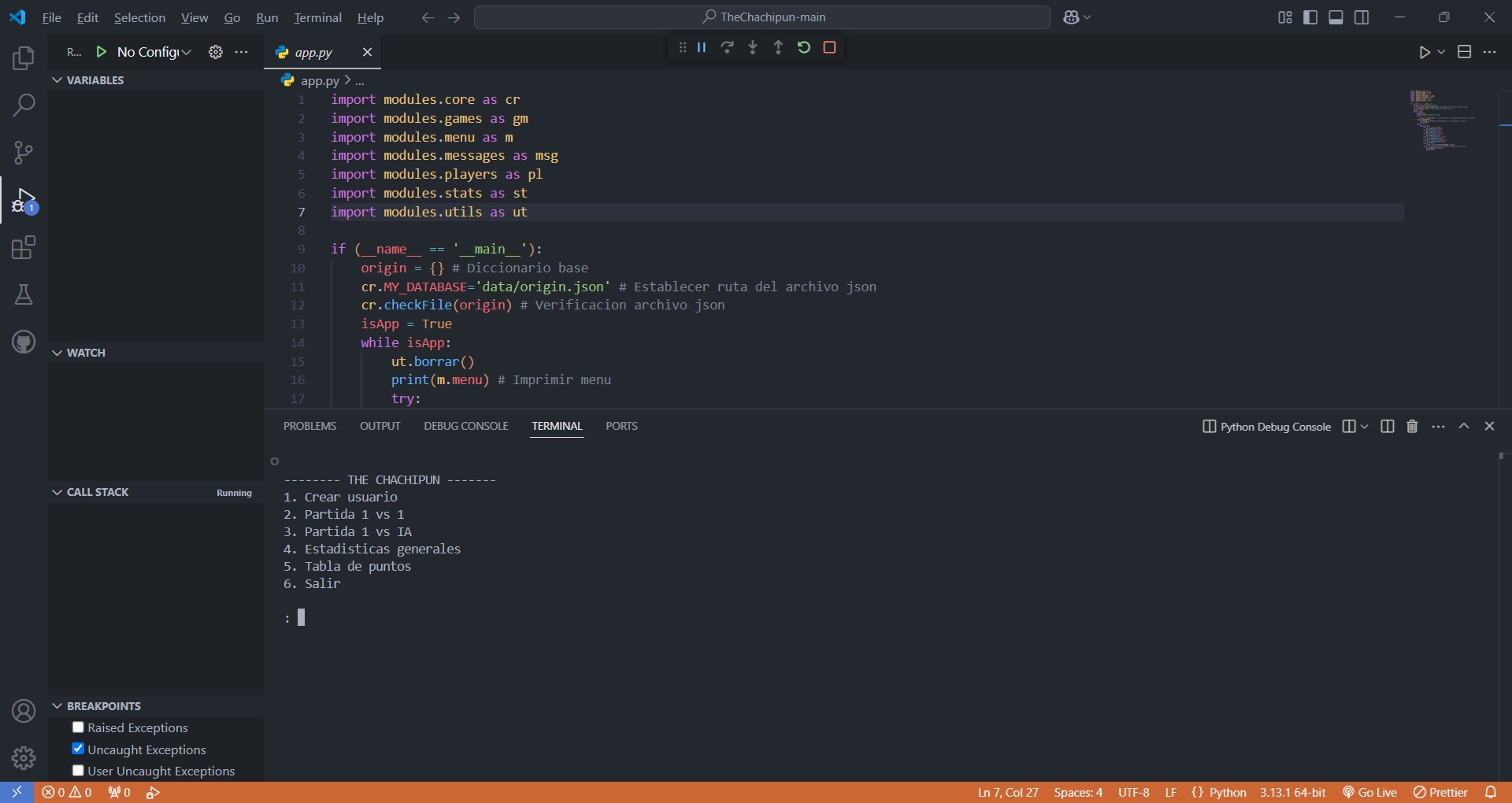
Task: Stop the debug session with the red square
Action: click(829, 47)
